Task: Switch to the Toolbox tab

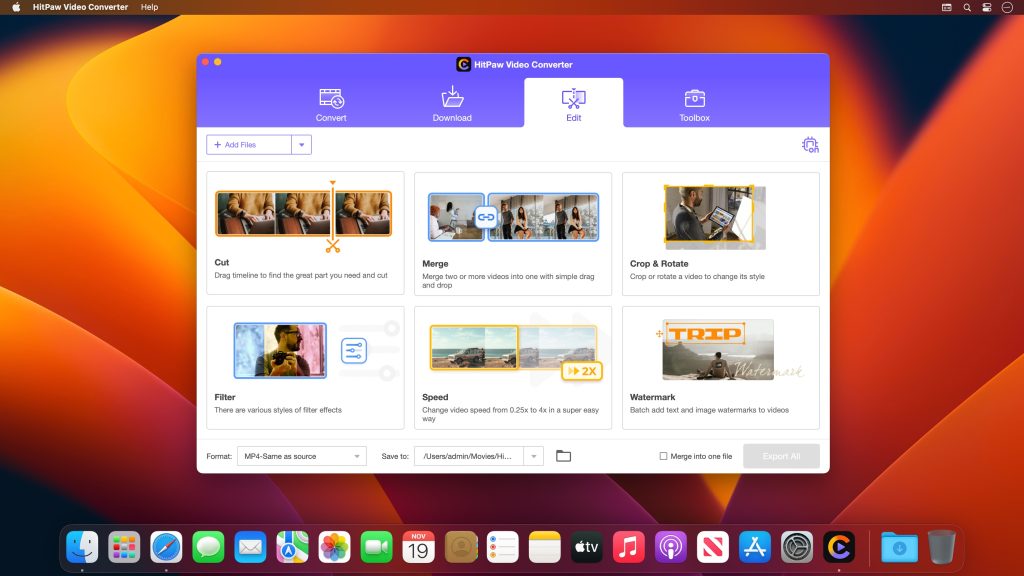Action: pyautogui.click(x=694, y=104)
